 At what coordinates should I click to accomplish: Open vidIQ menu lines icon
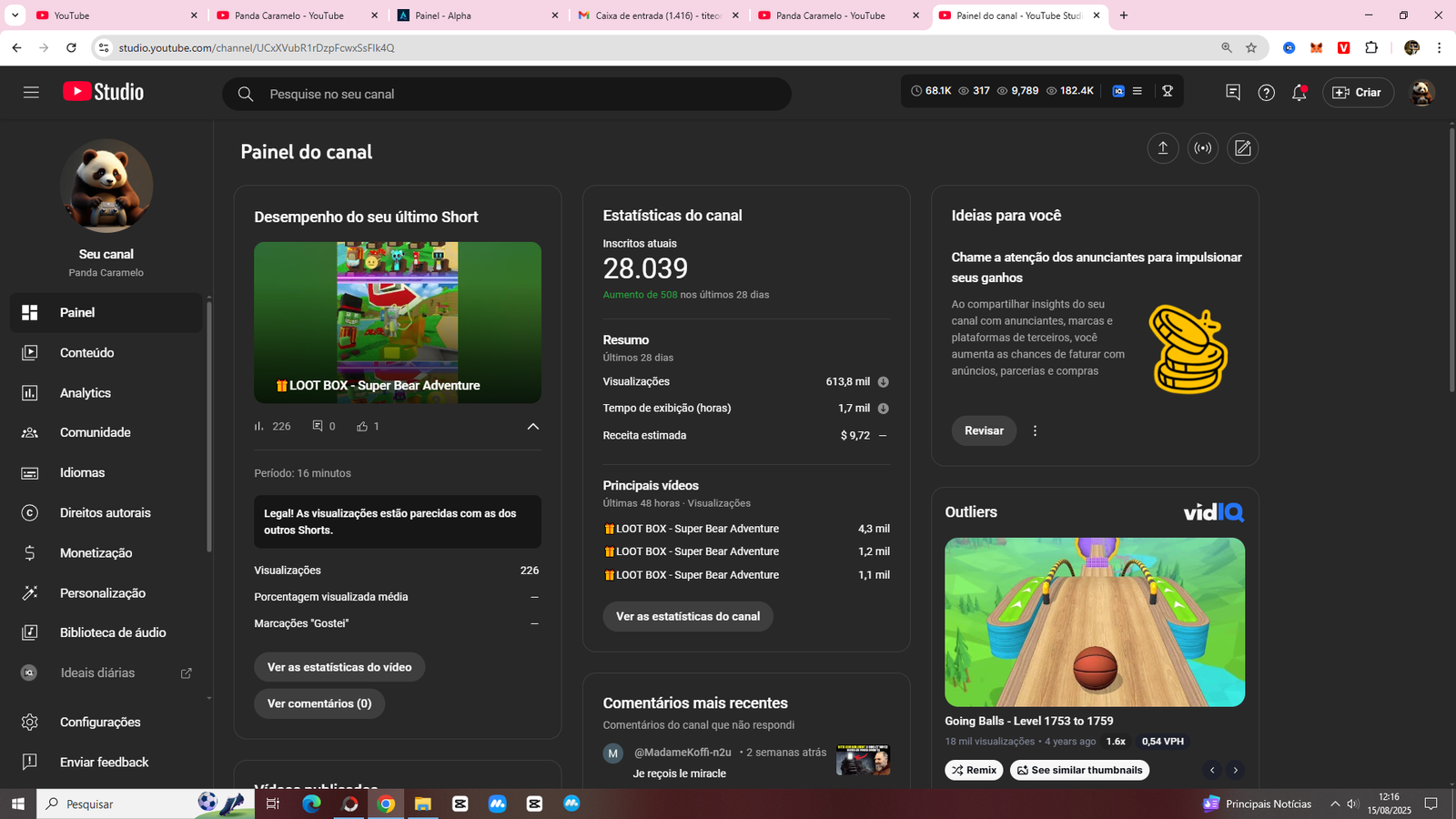(x=1137, y=91)
